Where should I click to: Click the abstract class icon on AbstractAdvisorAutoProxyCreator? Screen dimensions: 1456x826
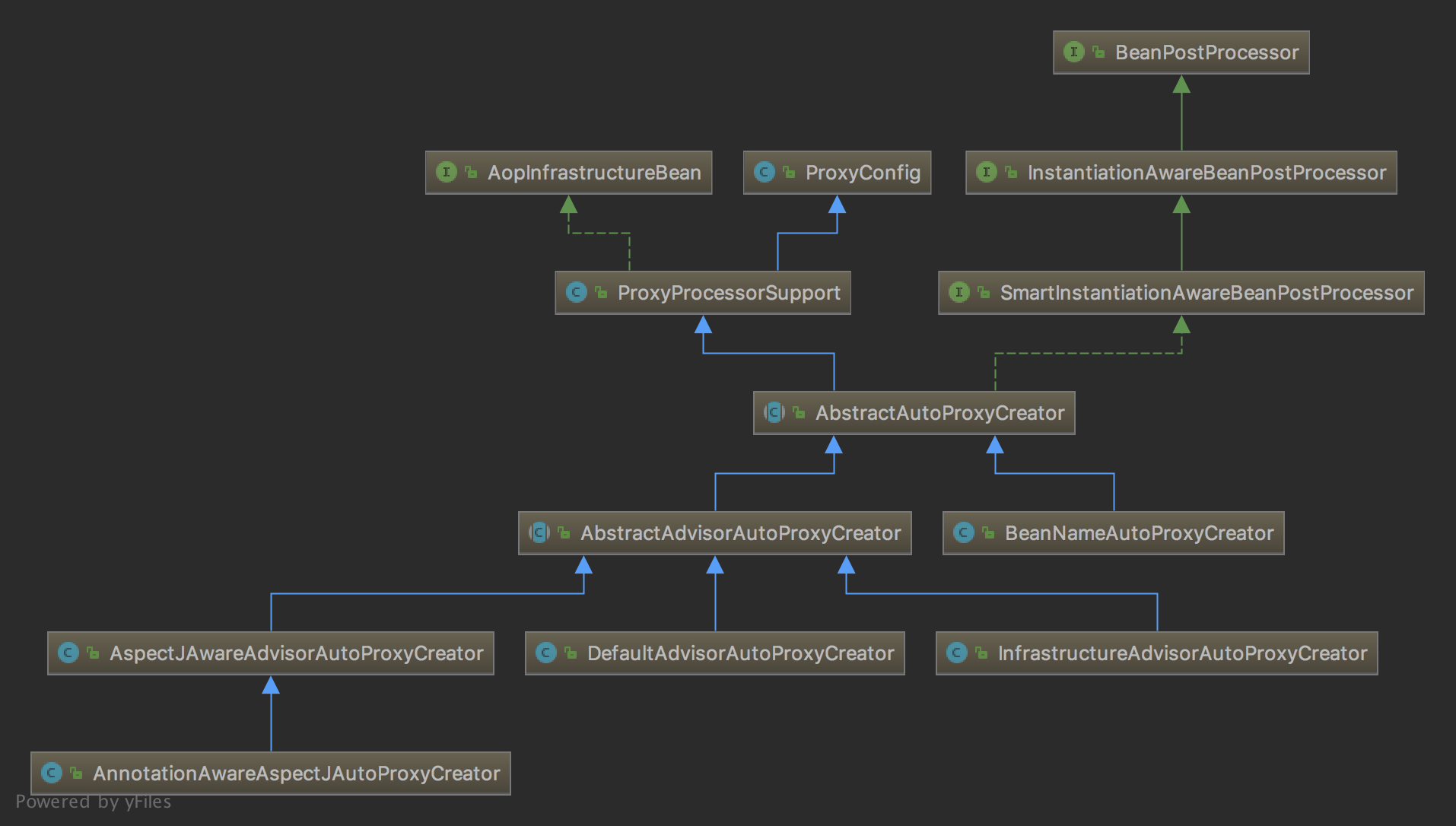point(539,532)
